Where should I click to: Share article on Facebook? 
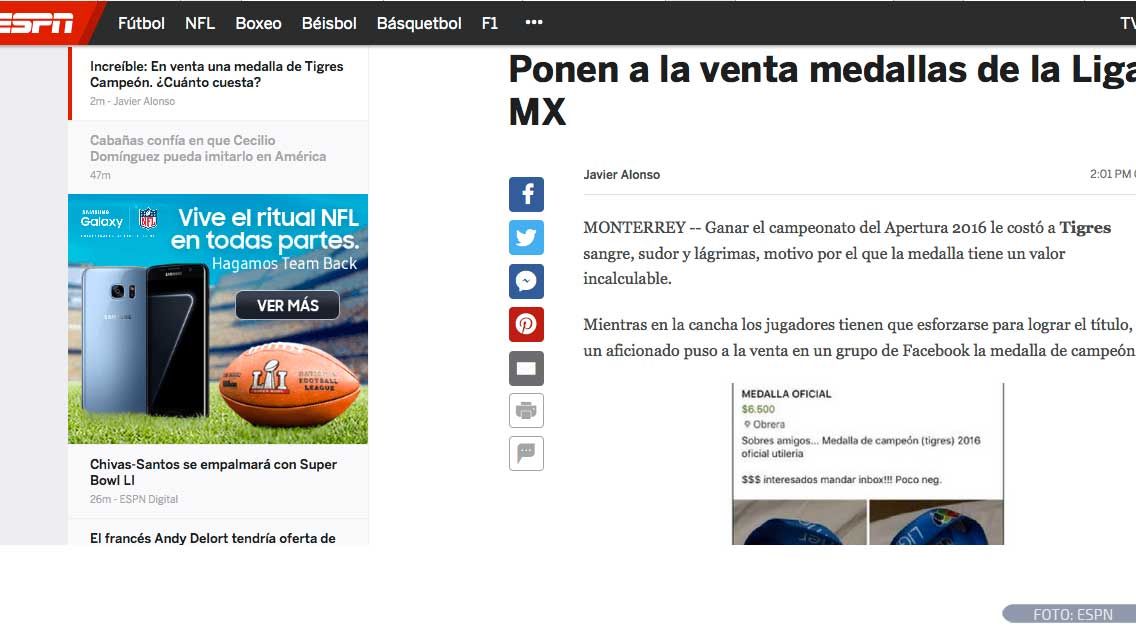tap(527, 194)
